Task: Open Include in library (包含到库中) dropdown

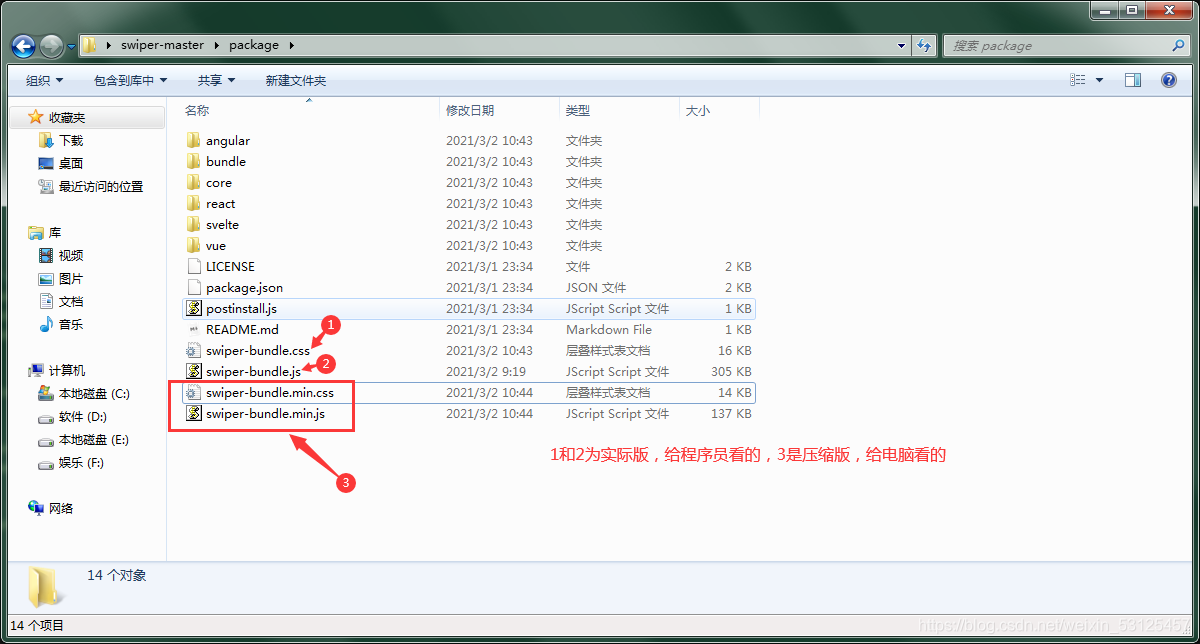Action: [x=131, y=80]
